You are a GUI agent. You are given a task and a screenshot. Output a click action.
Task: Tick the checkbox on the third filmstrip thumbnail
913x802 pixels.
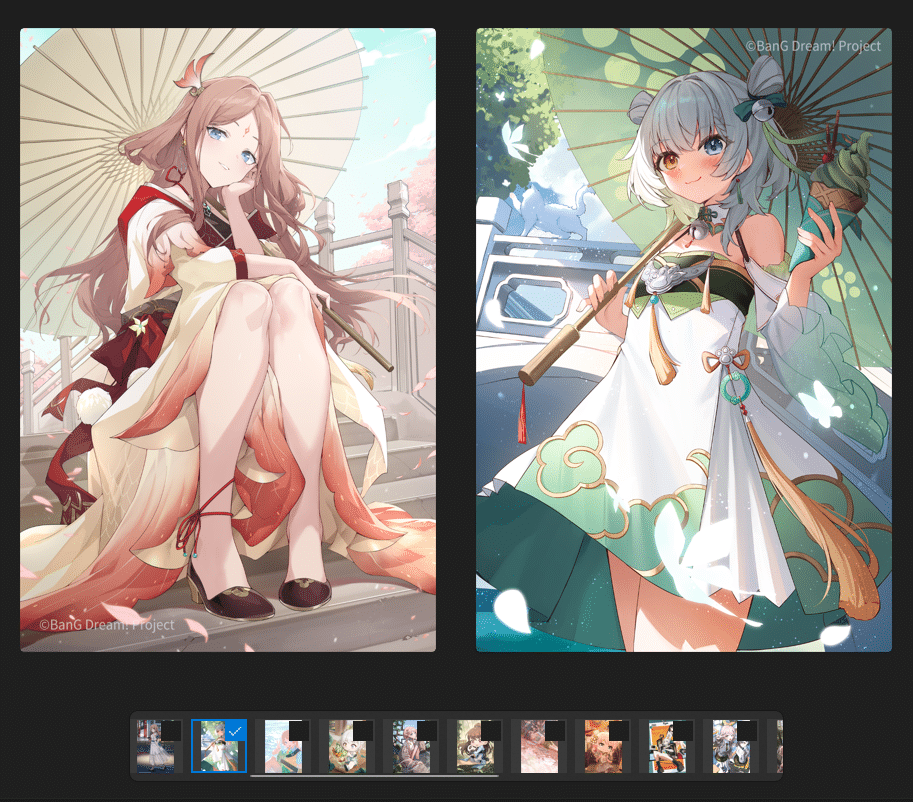tap(299, 730)
